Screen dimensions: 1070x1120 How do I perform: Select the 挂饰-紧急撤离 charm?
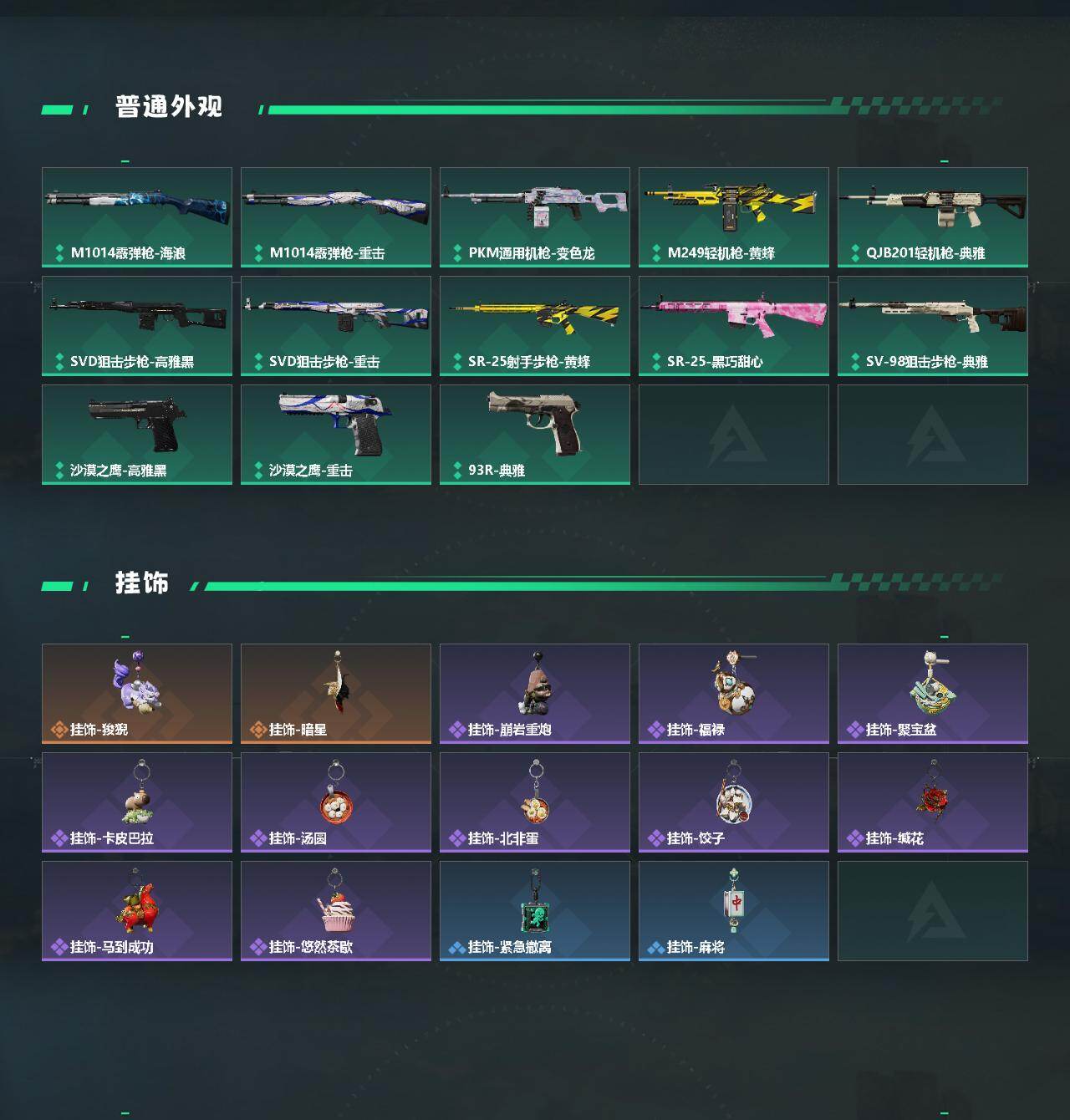point(535,911)
